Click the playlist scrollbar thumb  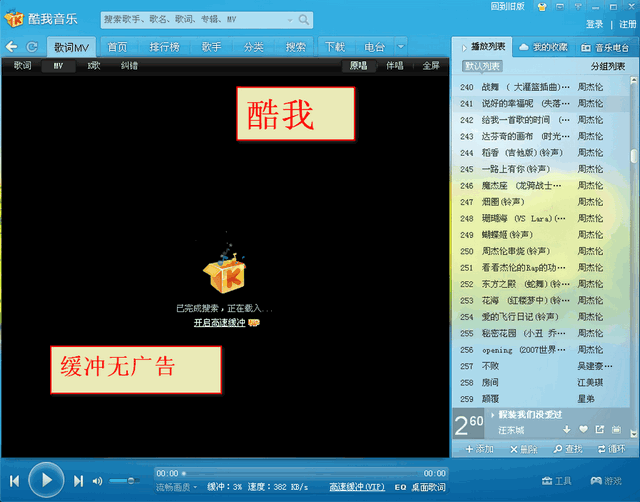click(634, 155)
